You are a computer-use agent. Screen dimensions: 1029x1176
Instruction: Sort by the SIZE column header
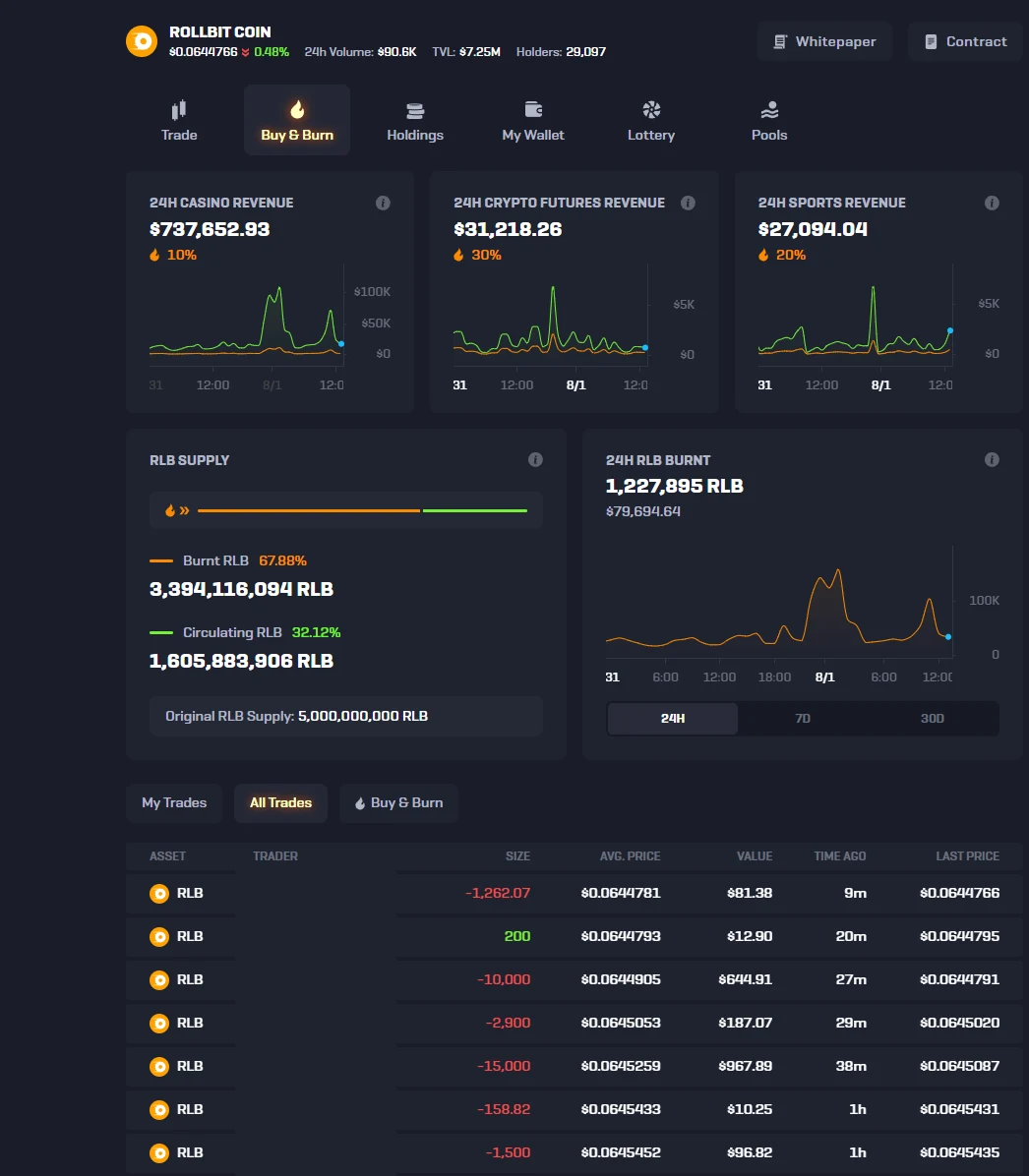pos(517,856)
